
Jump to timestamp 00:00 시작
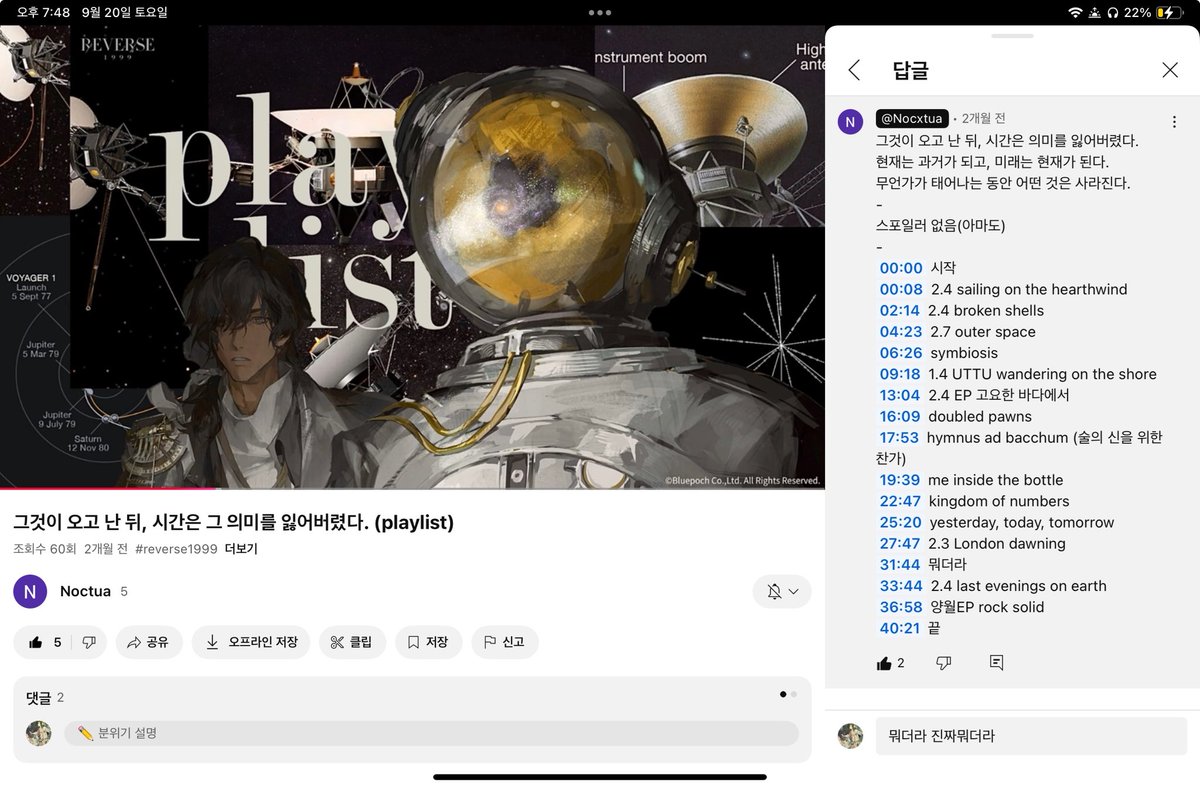point(901,268)
